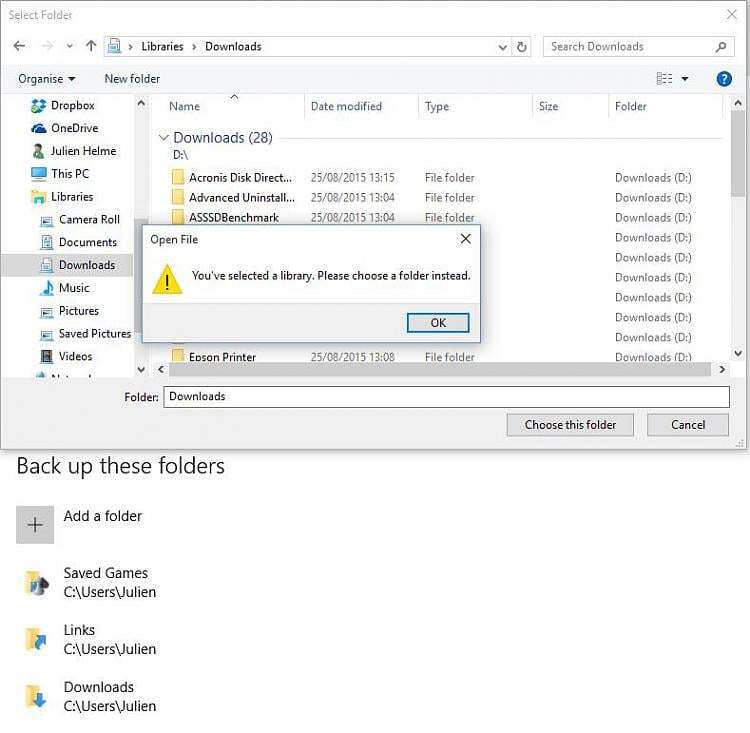The height and width of the screenshot is (733, 750).
Task: Refresh the Downloads folder view
Action: point(521,46)
